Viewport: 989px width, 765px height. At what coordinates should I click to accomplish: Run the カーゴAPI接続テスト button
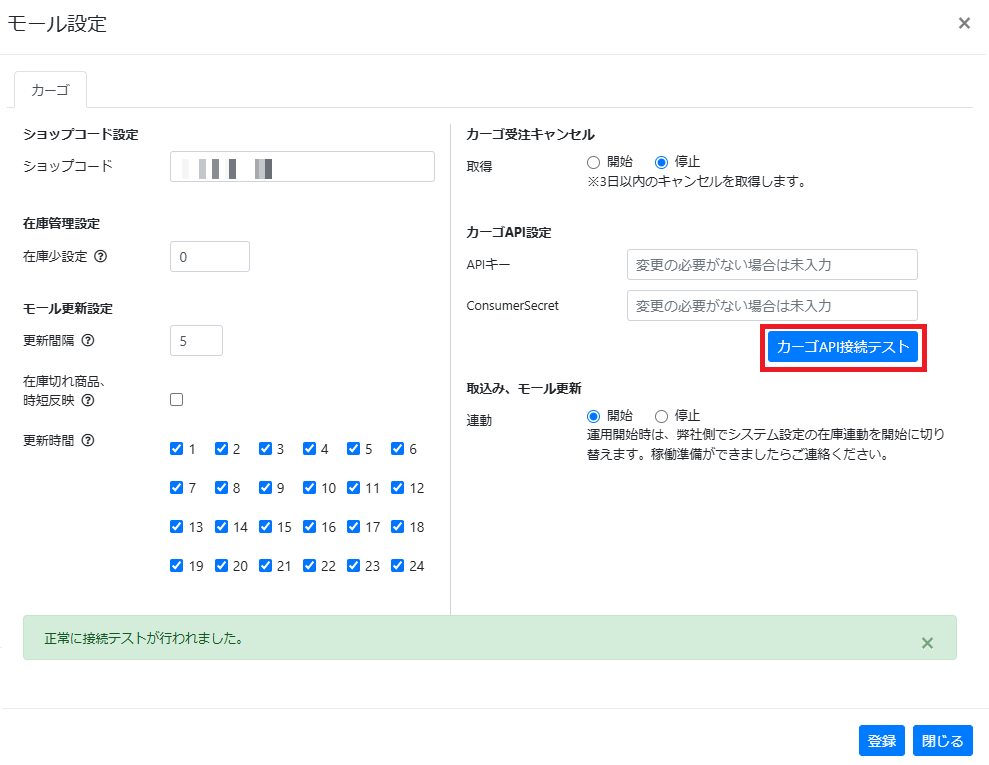pyautogui.click(x=843, y=347)
